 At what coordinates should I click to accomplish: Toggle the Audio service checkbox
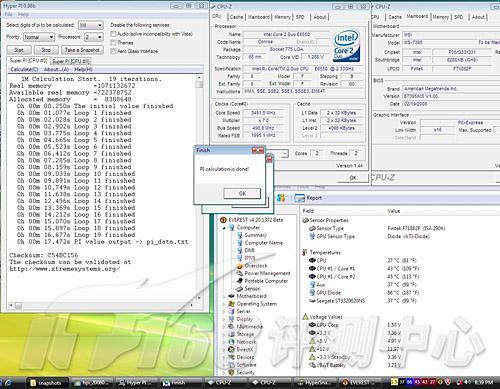click(x=113, y=34)
